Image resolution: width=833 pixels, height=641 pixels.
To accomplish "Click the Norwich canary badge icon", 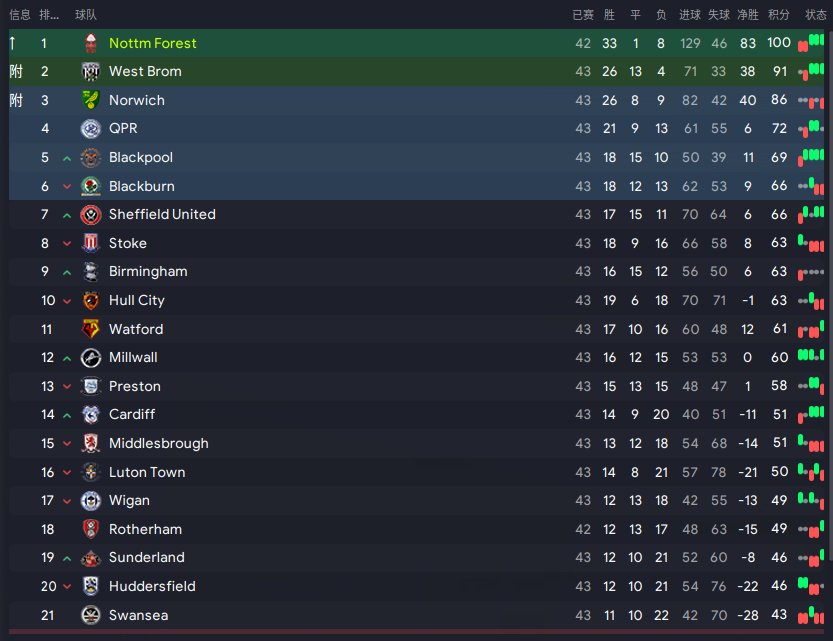I will coord(91,100).
